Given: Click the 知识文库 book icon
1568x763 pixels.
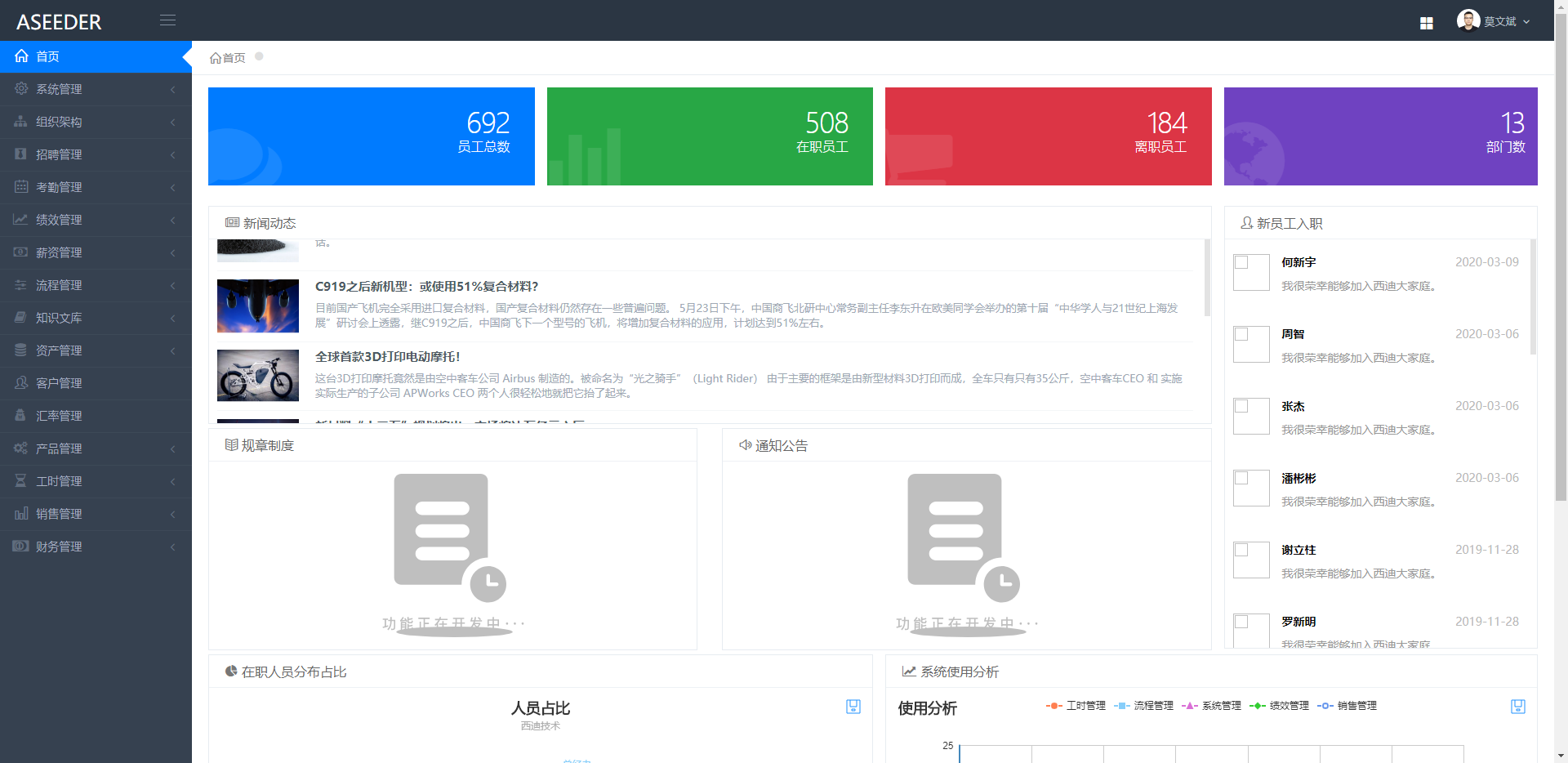Looking at the screenshot, I should [x=21, y=317].
